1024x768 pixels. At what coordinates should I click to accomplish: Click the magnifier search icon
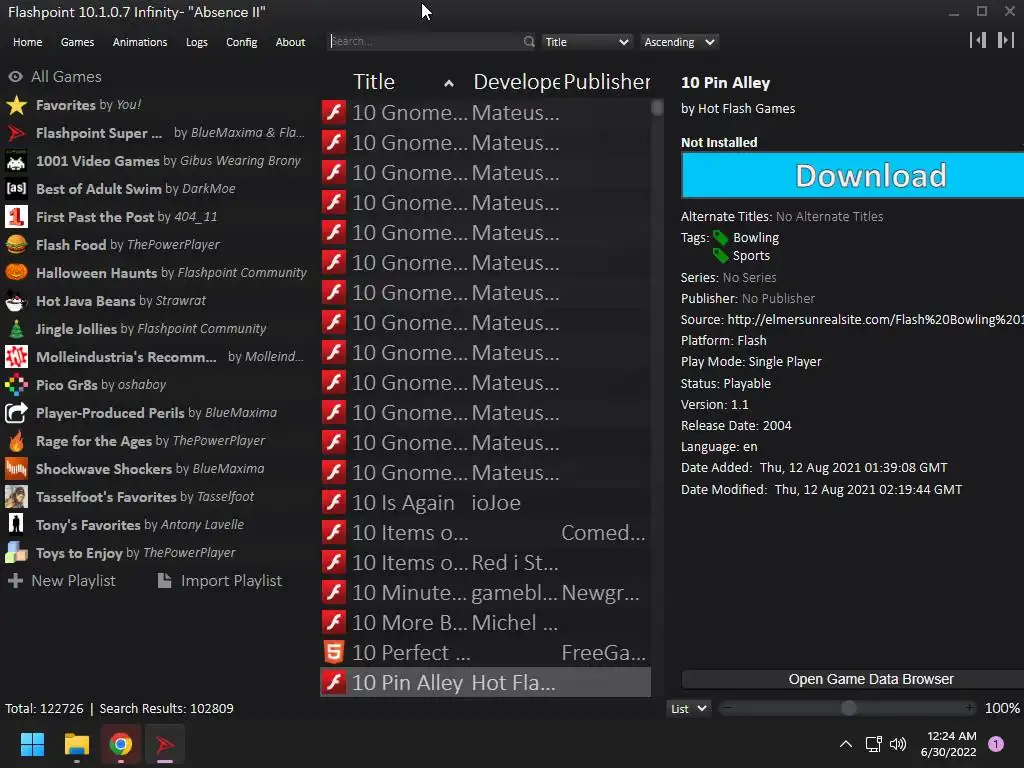pos(529,41)
